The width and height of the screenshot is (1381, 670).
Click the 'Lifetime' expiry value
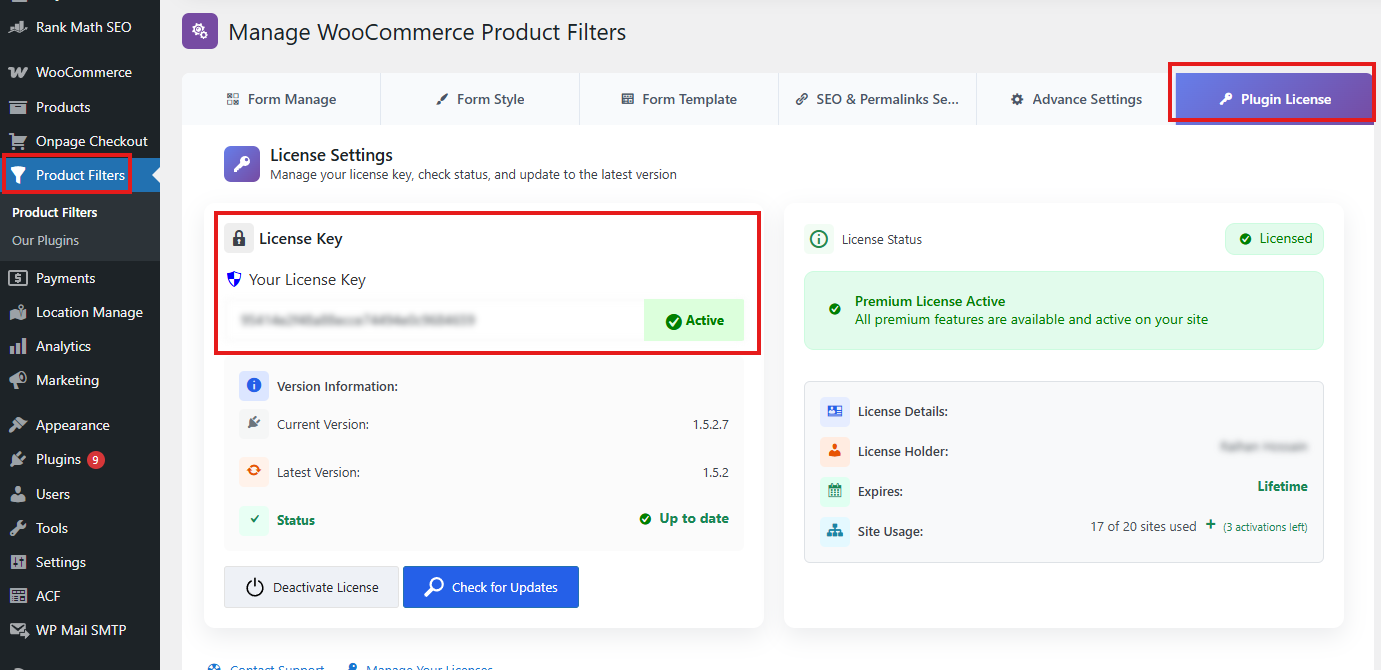point(1282,486)
